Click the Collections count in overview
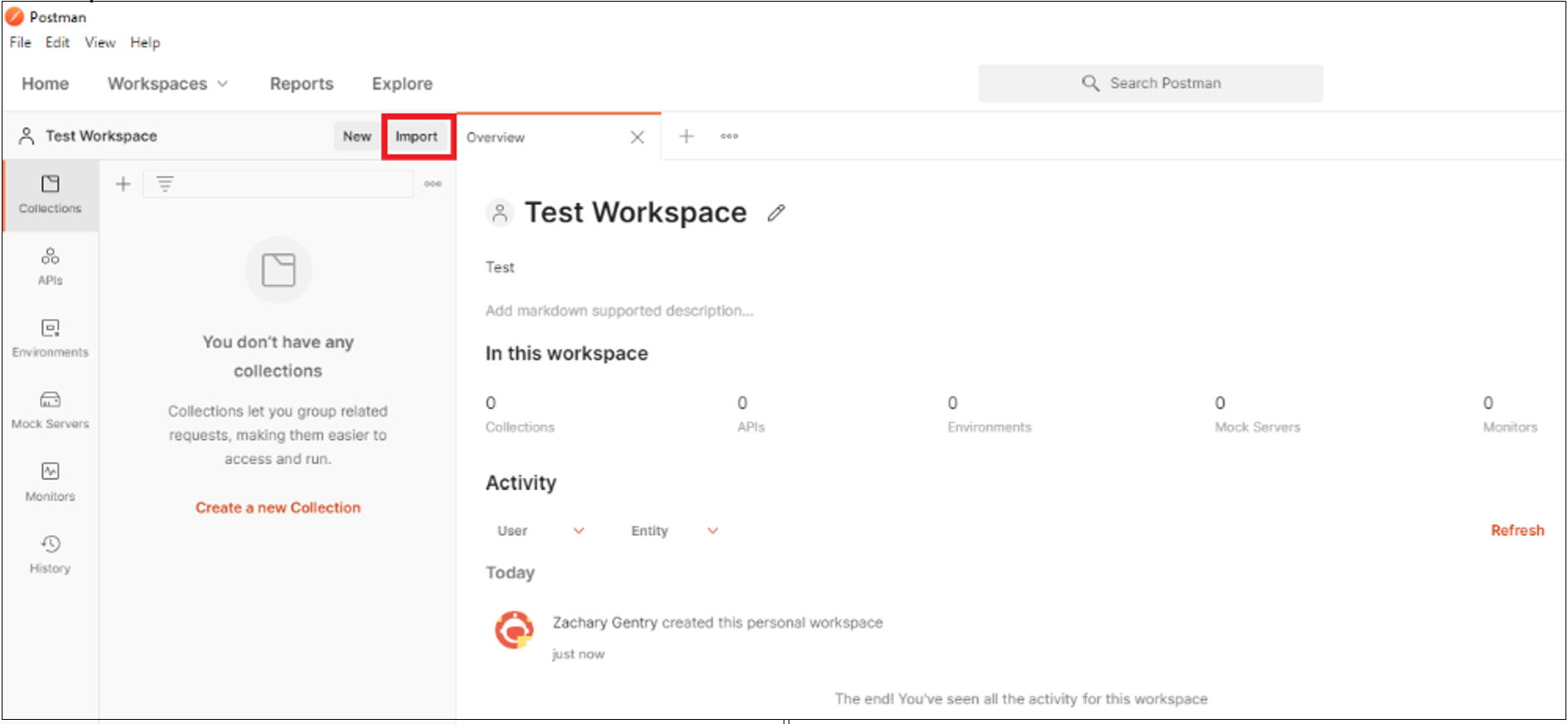Image resolution: width=1568 pixels, height=724 pixels. (x=520, y=414)
